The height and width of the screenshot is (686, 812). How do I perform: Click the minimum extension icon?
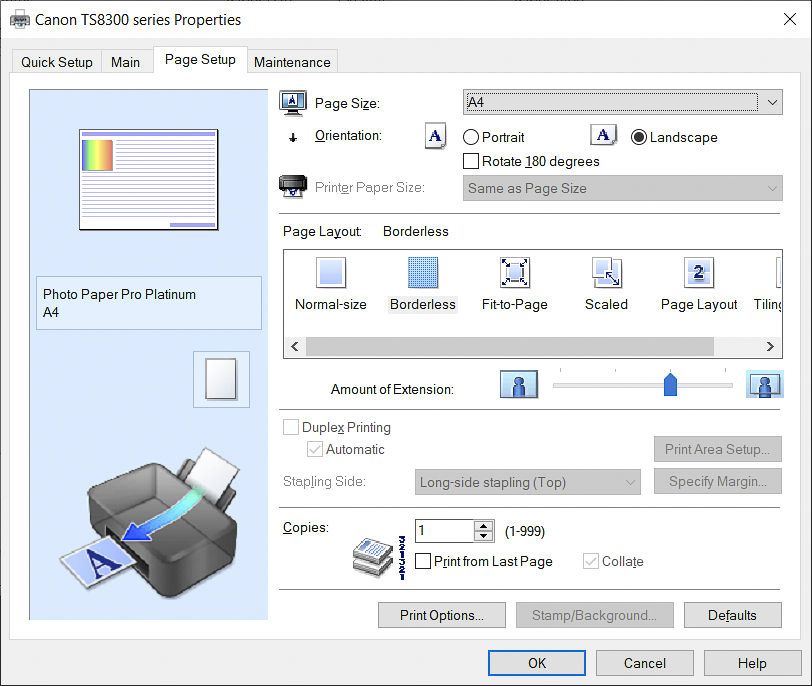(519, 384)
